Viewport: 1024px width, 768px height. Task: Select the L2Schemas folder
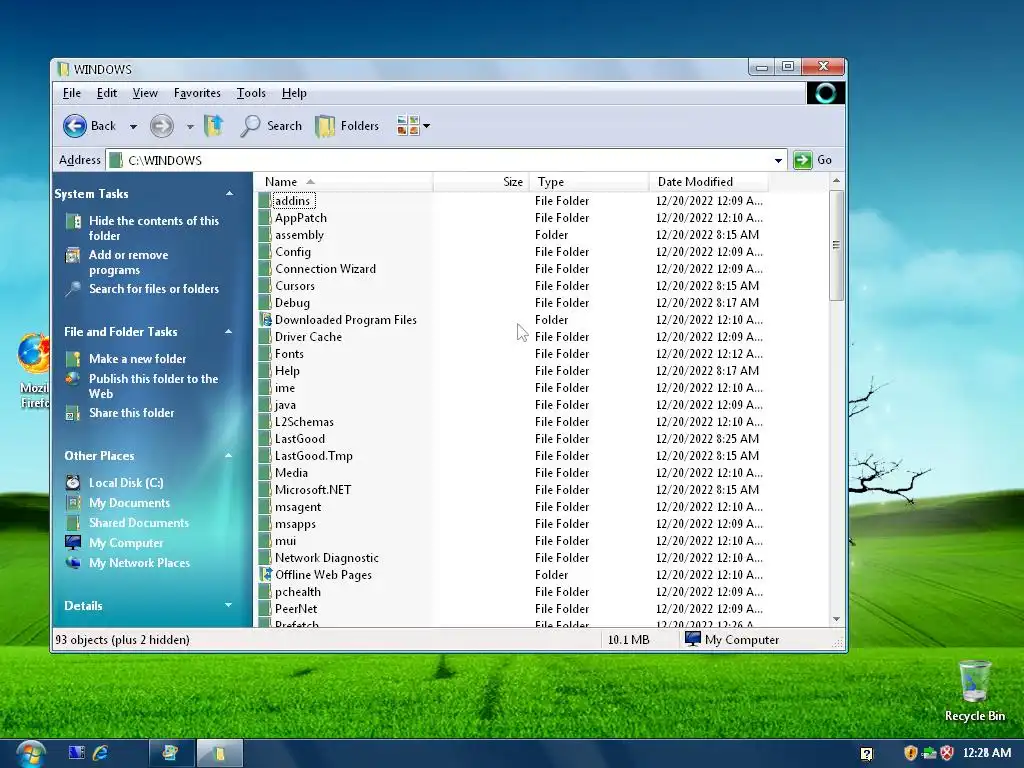(x=304, y=422)
